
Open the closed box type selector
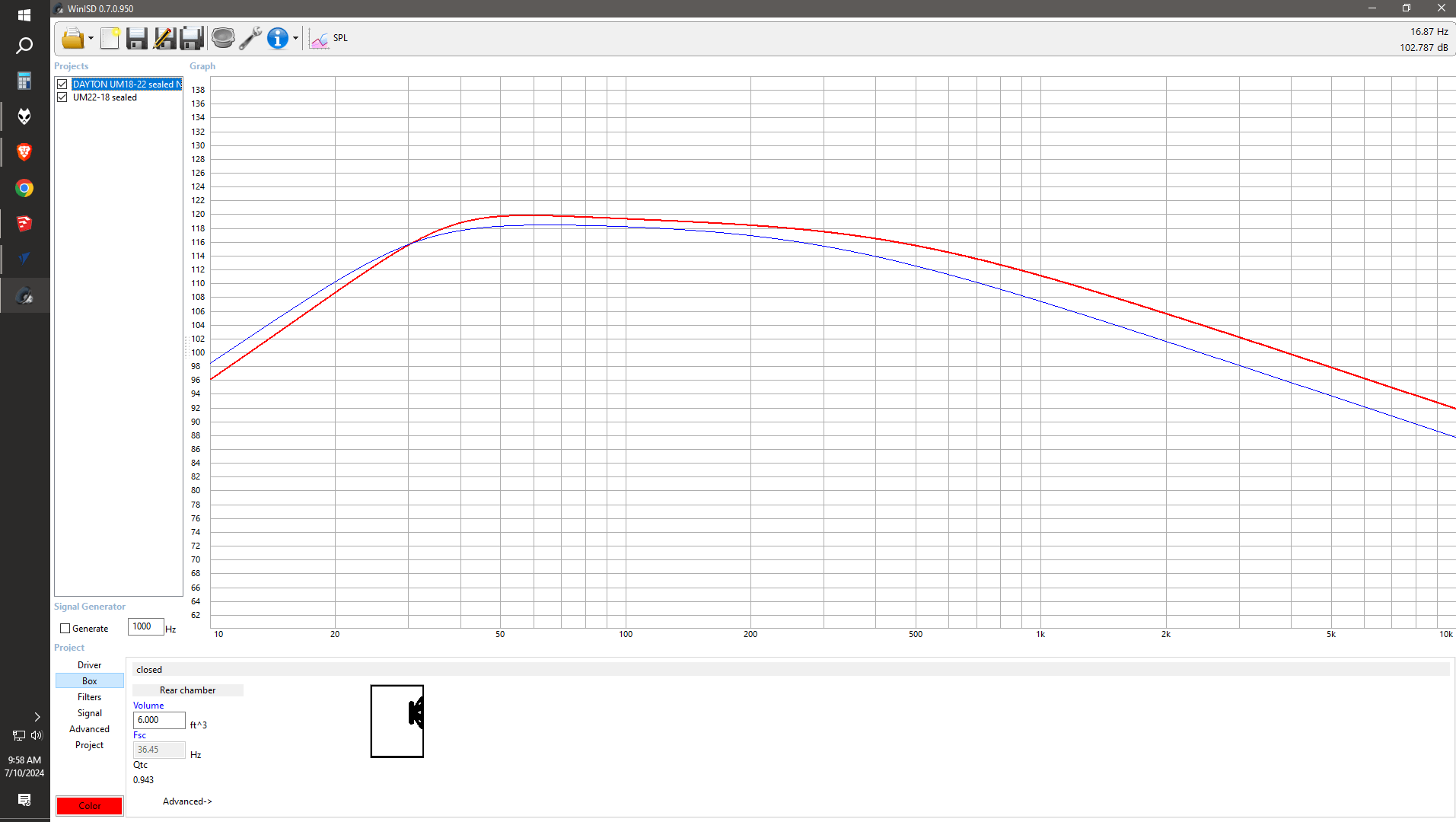point(792,670)
